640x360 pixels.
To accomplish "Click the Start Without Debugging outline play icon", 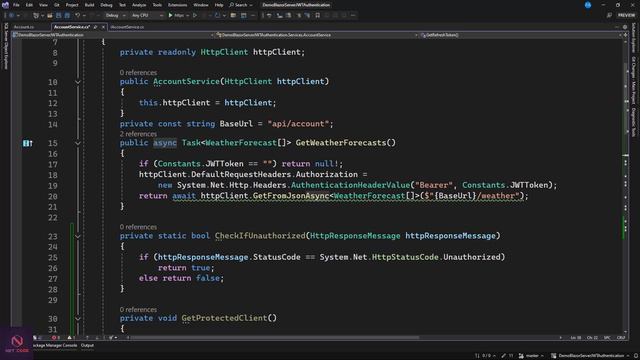I will click(x=195, y=16).
